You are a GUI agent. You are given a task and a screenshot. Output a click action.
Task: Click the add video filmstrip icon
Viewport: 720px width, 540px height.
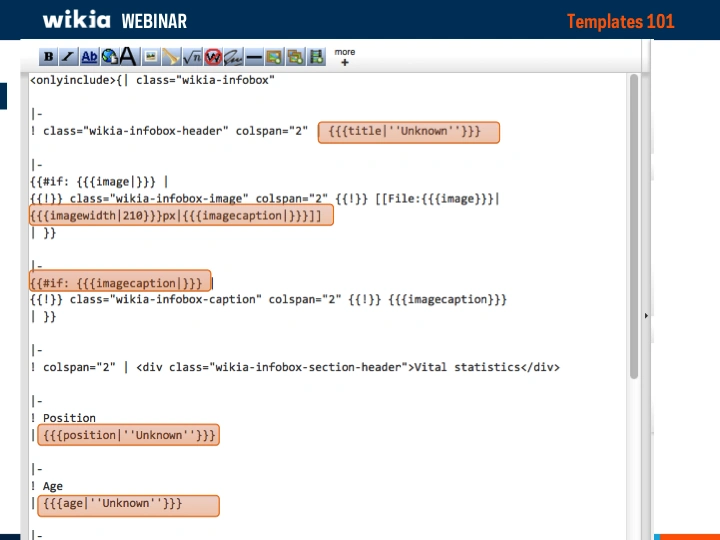pos(317,57)
